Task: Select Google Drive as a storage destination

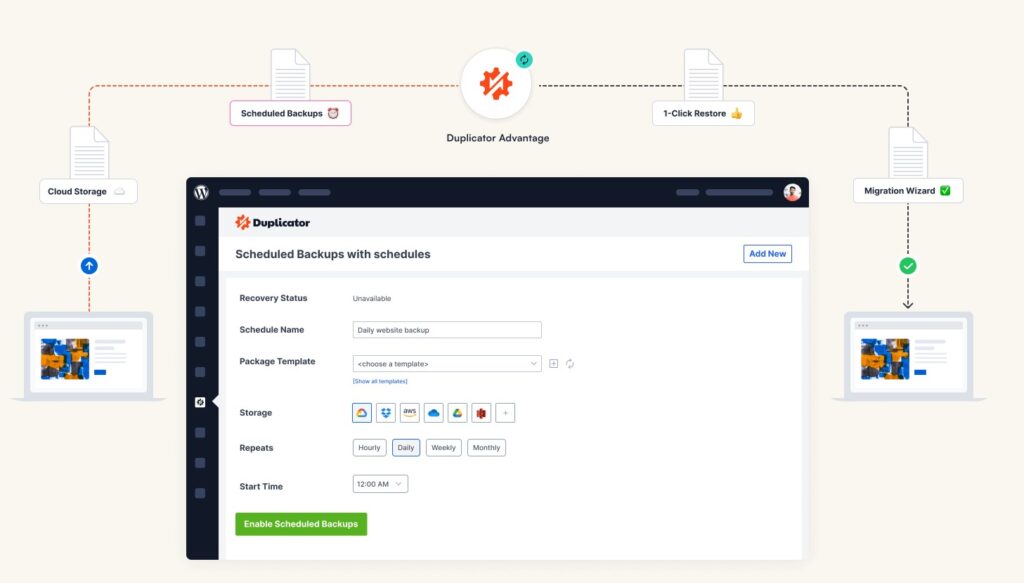Action: [x=457, y=412]
